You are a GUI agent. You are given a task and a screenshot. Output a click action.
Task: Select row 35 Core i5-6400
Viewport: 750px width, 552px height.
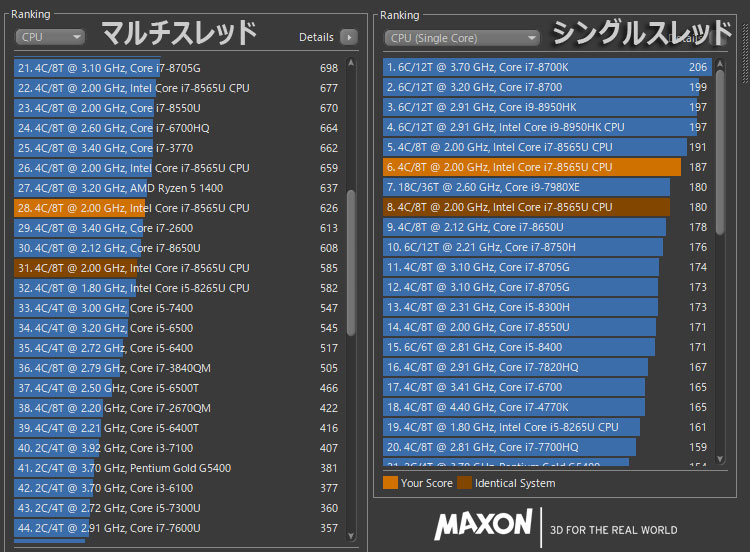178,348
